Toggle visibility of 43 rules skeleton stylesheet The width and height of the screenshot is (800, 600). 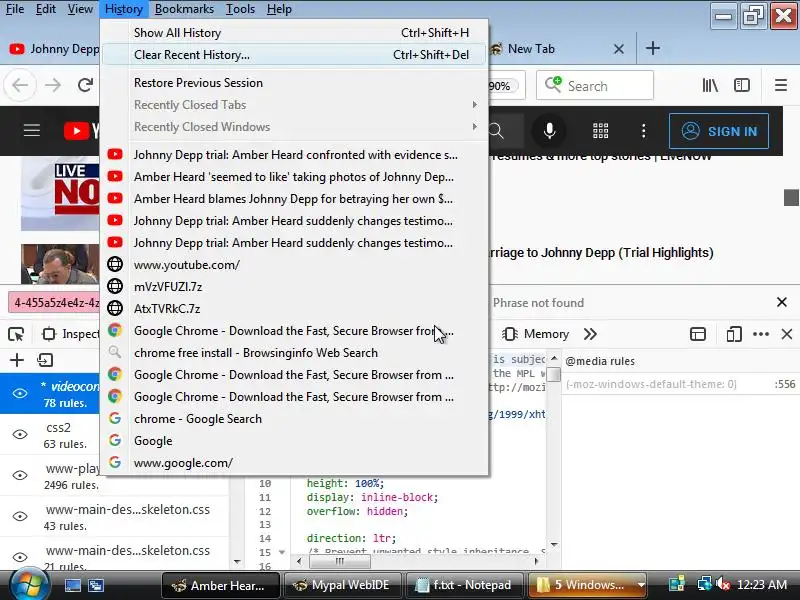pyautogui.click(x=20, y=516)
